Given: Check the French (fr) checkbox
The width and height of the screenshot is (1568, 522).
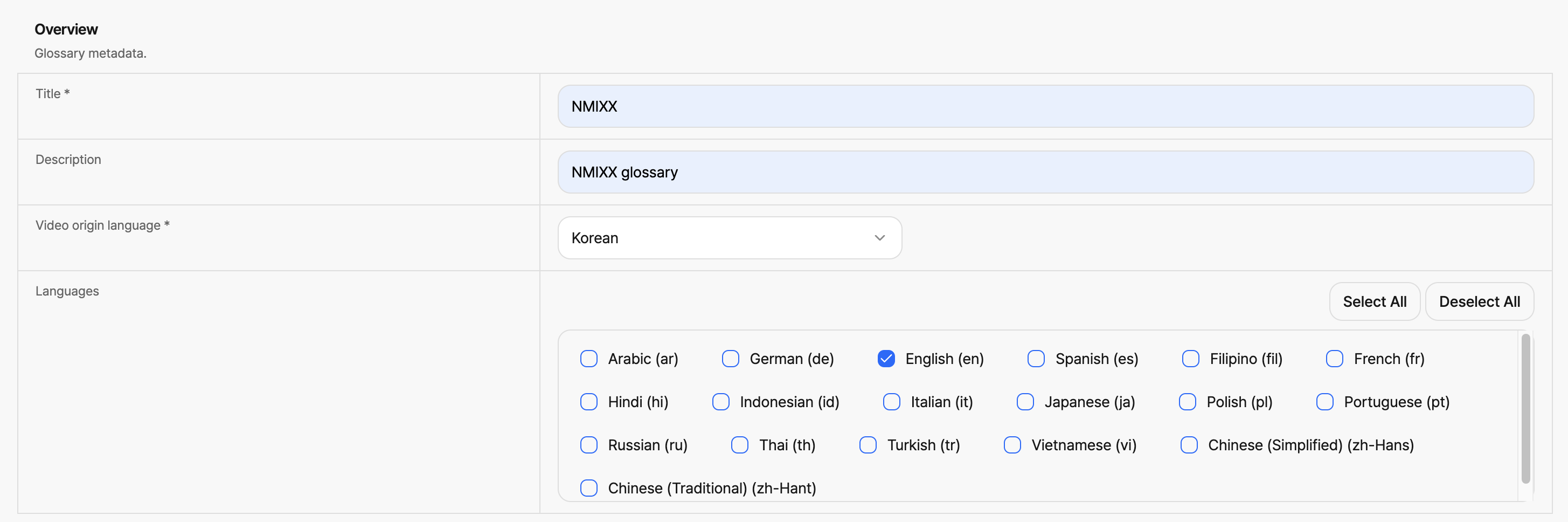Looking at the screenshot, I should click(1334, 359).
